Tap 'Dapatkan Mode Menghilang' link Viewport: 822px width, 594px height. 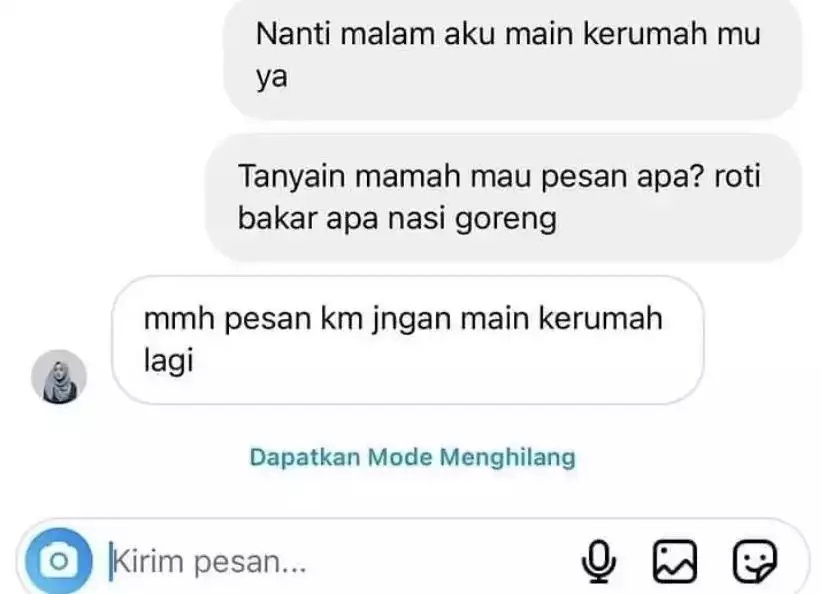(x=413, y=457)
